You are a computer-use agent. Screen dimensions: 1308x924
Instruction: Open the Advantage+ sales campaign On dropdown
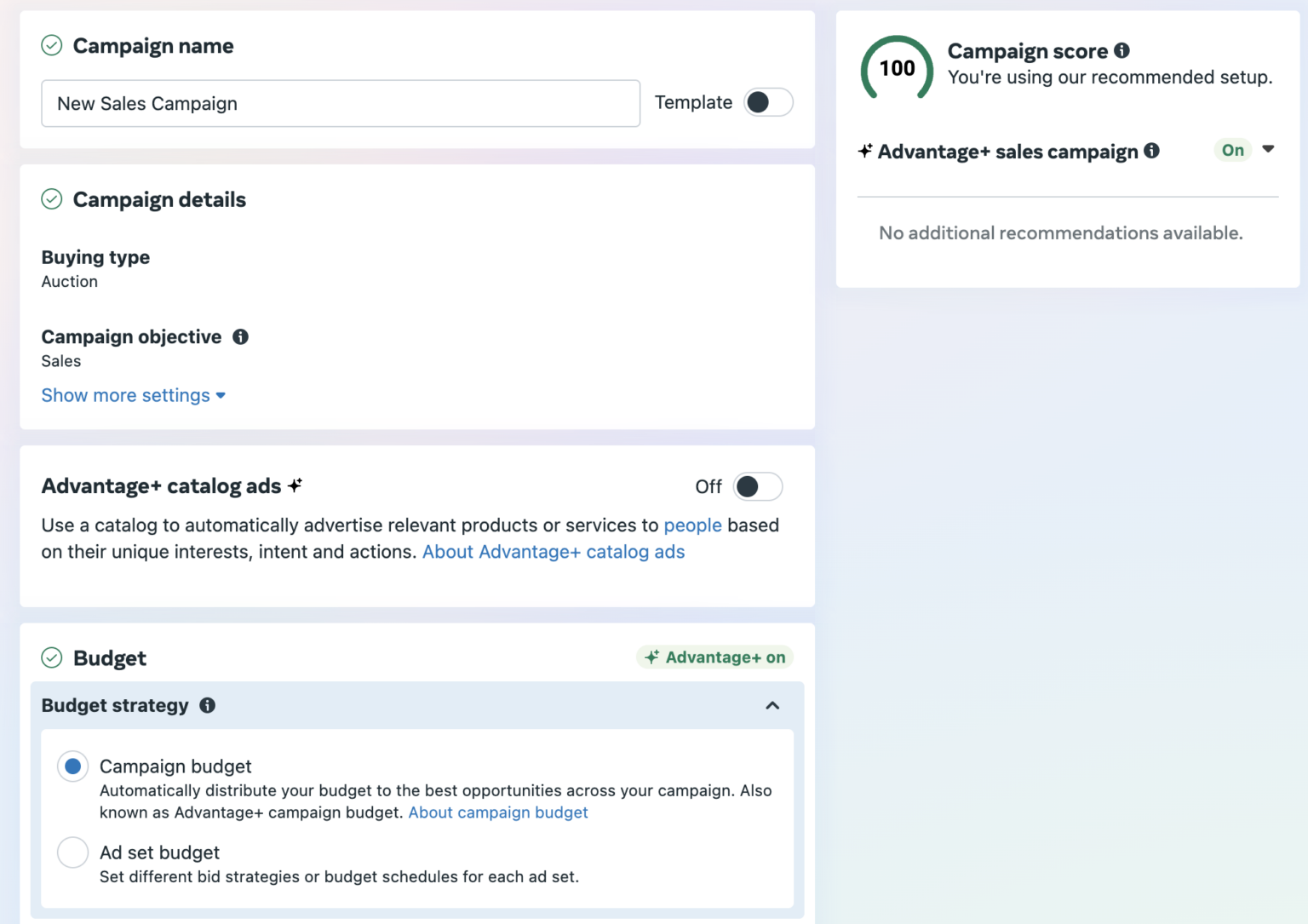click(x=1269, y=150)
